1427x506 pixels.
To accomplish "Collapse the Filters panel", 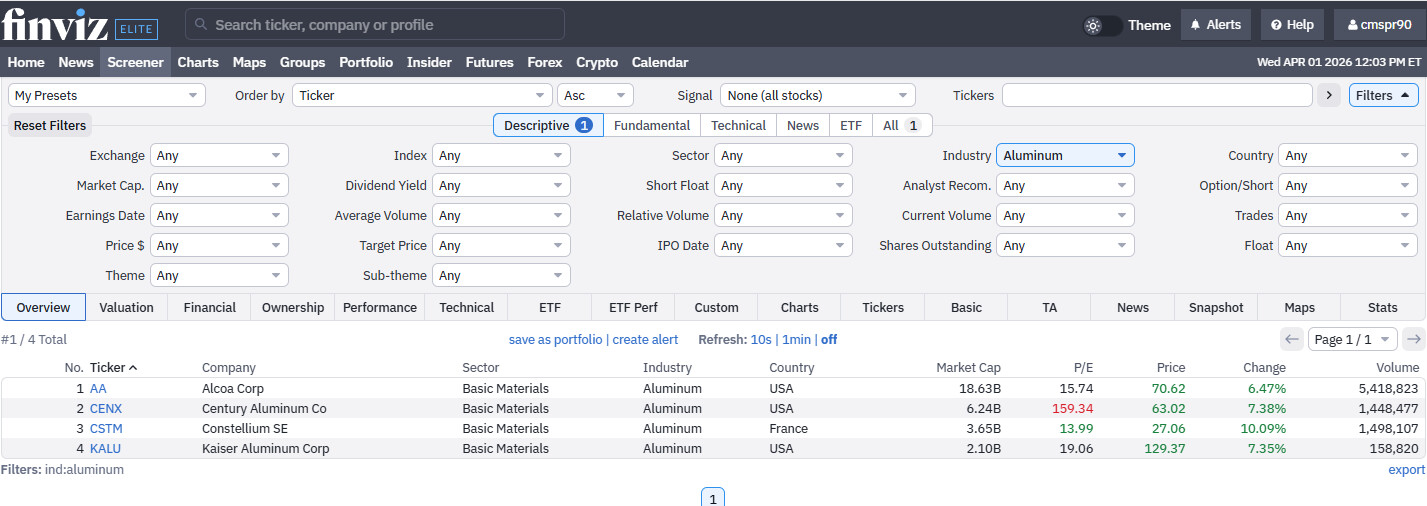I will pyautogui.click(x=1383, y=96).
